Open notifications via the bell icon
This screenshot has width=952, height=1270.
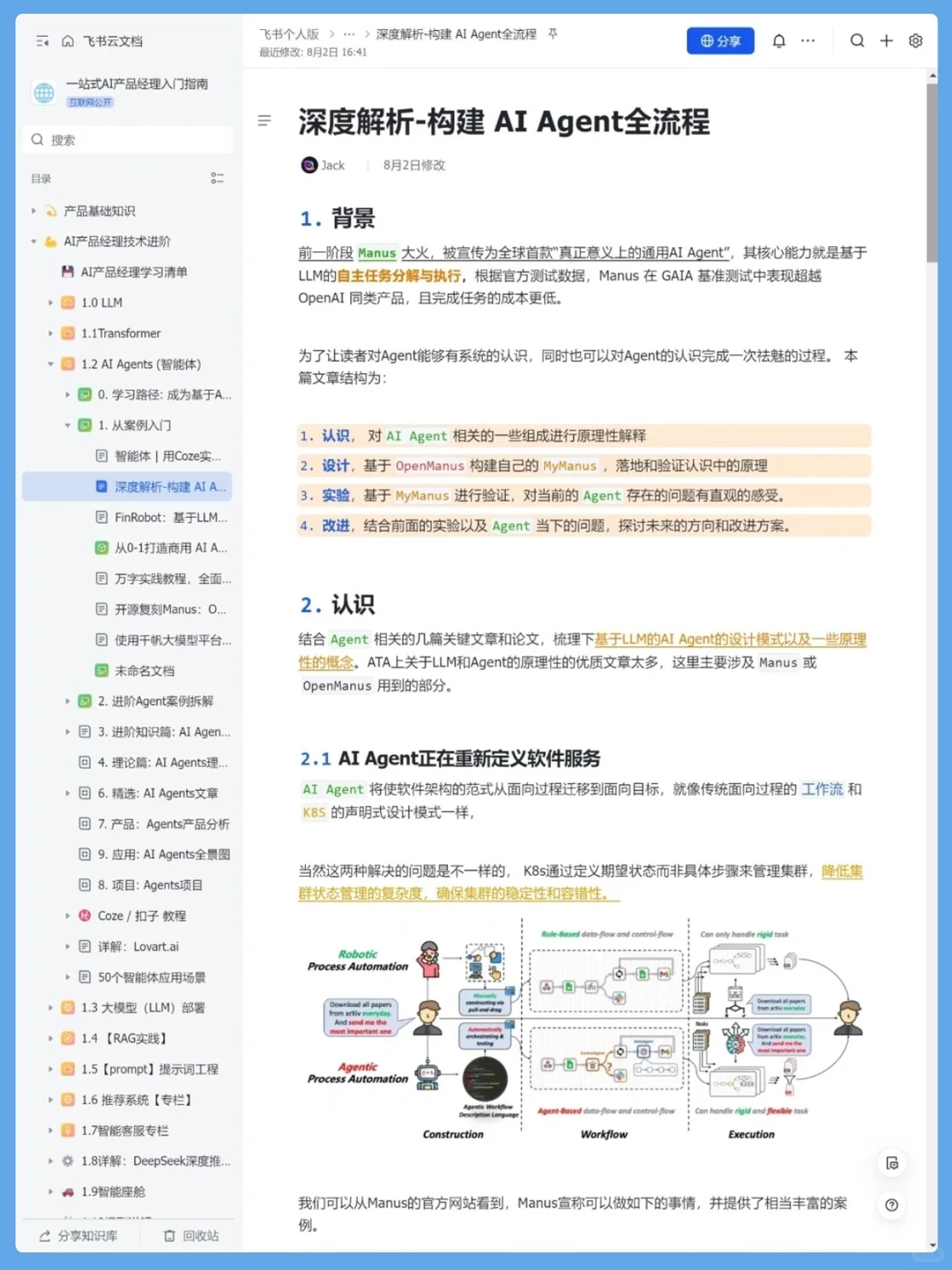pyautogui.click(x=779, y=41)
